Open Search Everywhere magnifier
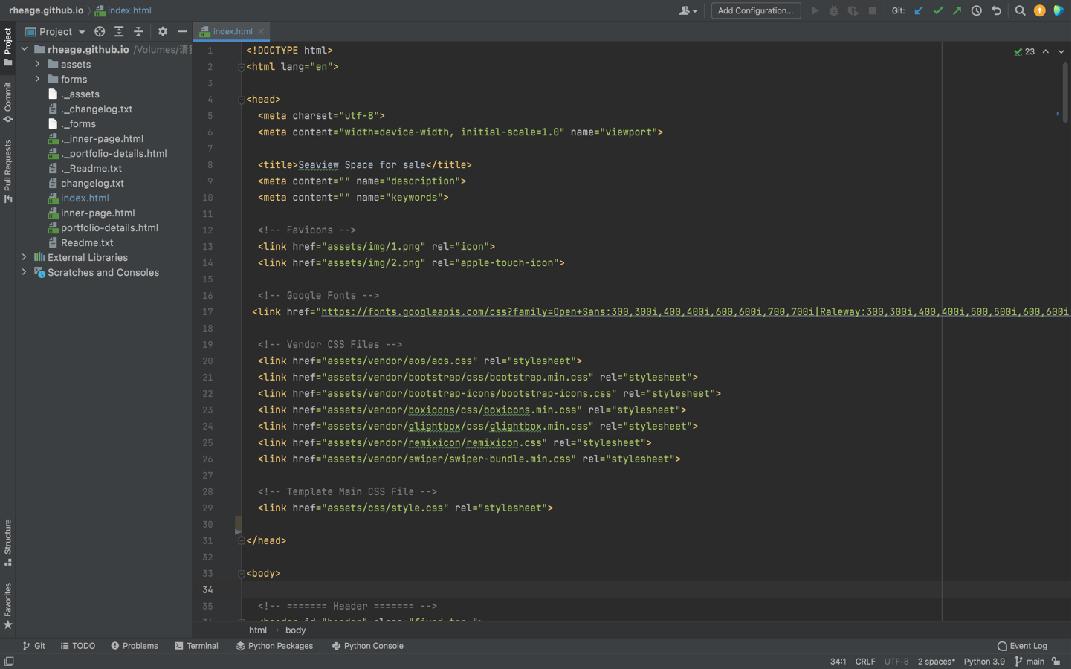This screenshot has height=669, width=1071. [1020, 10]
